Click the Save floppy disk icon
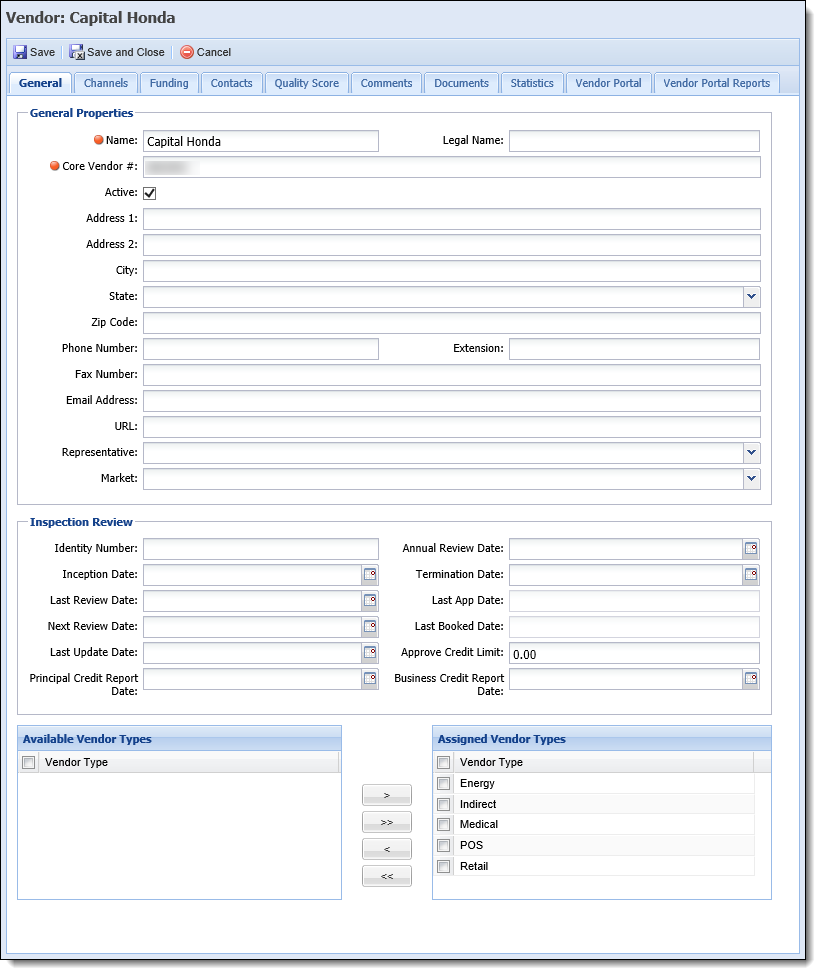 tap(20, 52)
